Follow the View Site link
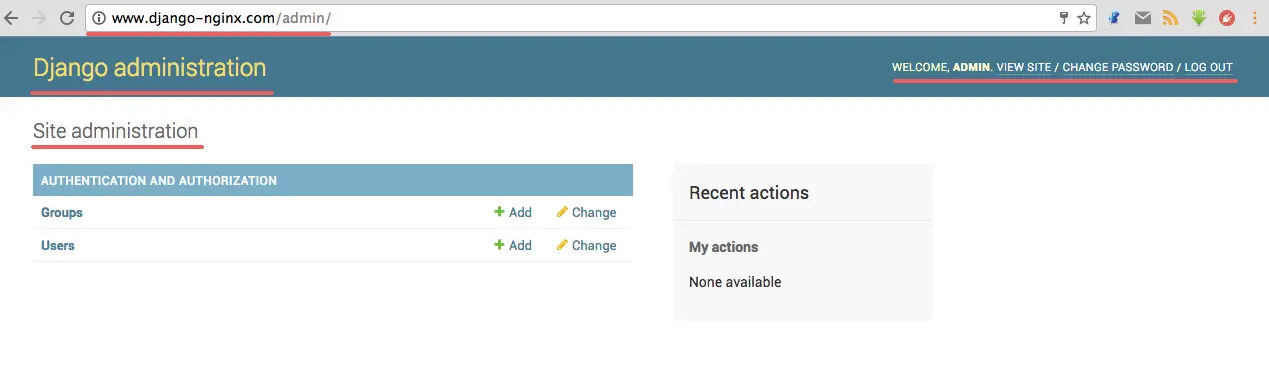This screenshot has width=1269, height=387. pyautogui.click(x=1024, y=67)
